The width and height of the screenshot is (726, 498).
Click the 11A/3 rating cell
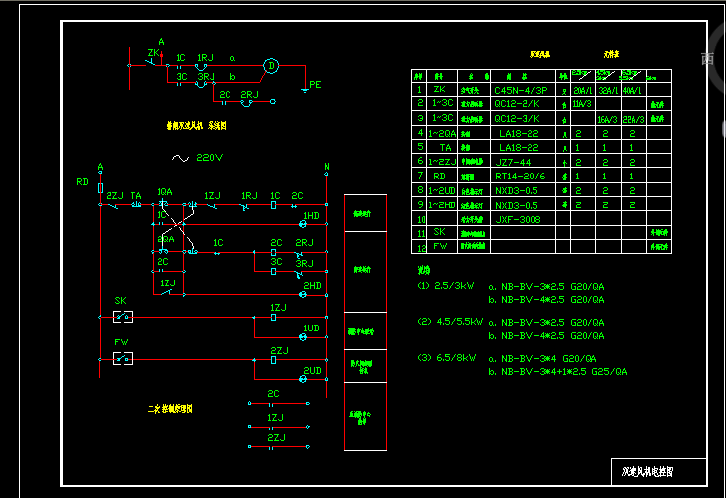point(582,104)
